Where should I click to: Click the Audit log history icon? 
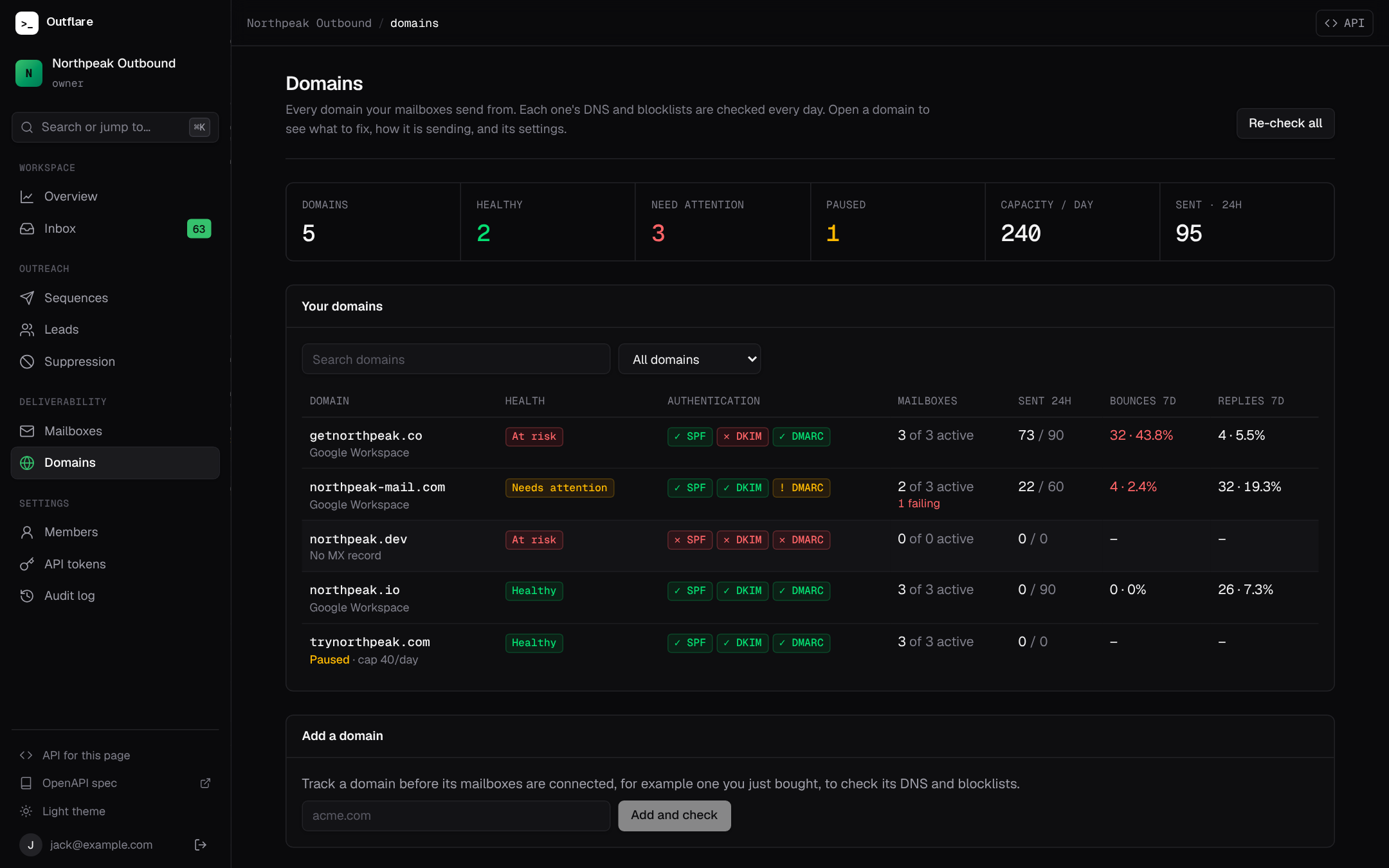[27, 596]
